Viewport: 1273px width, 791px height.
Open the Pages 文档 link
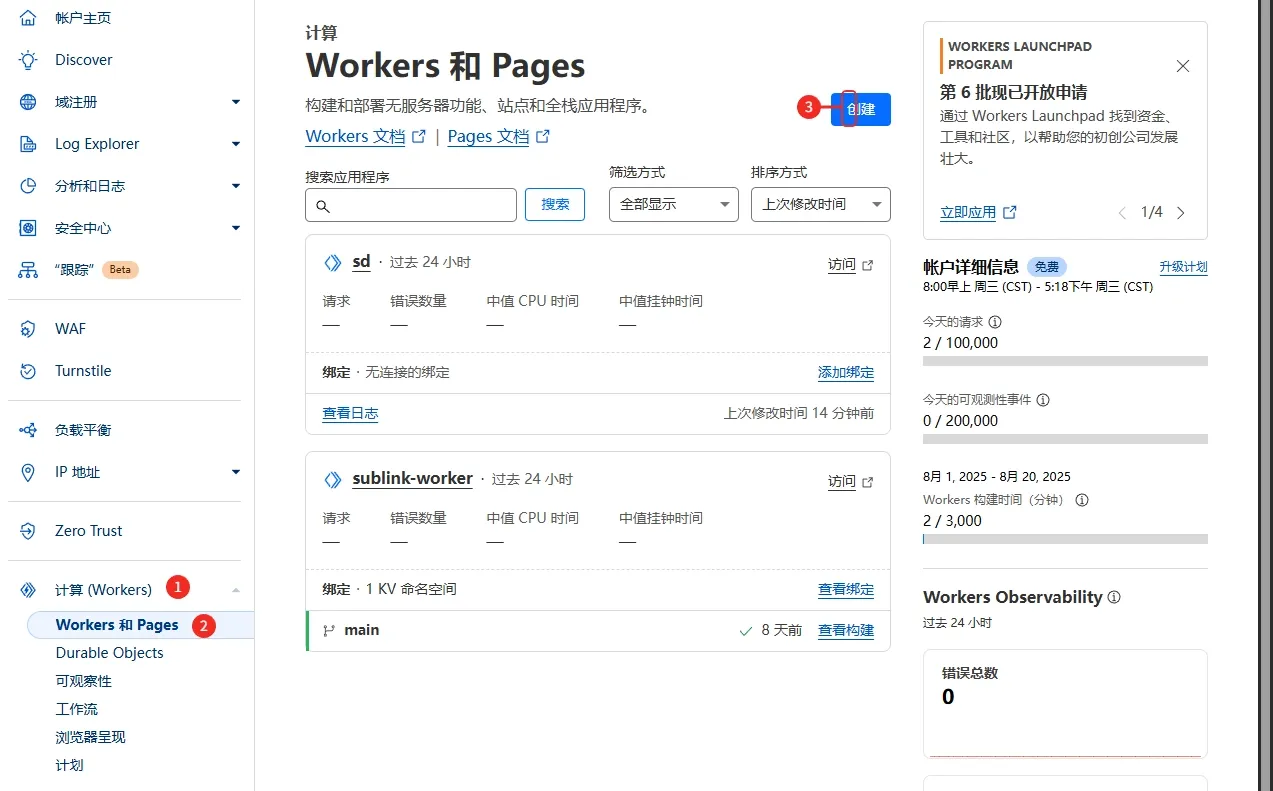point(499,136)
